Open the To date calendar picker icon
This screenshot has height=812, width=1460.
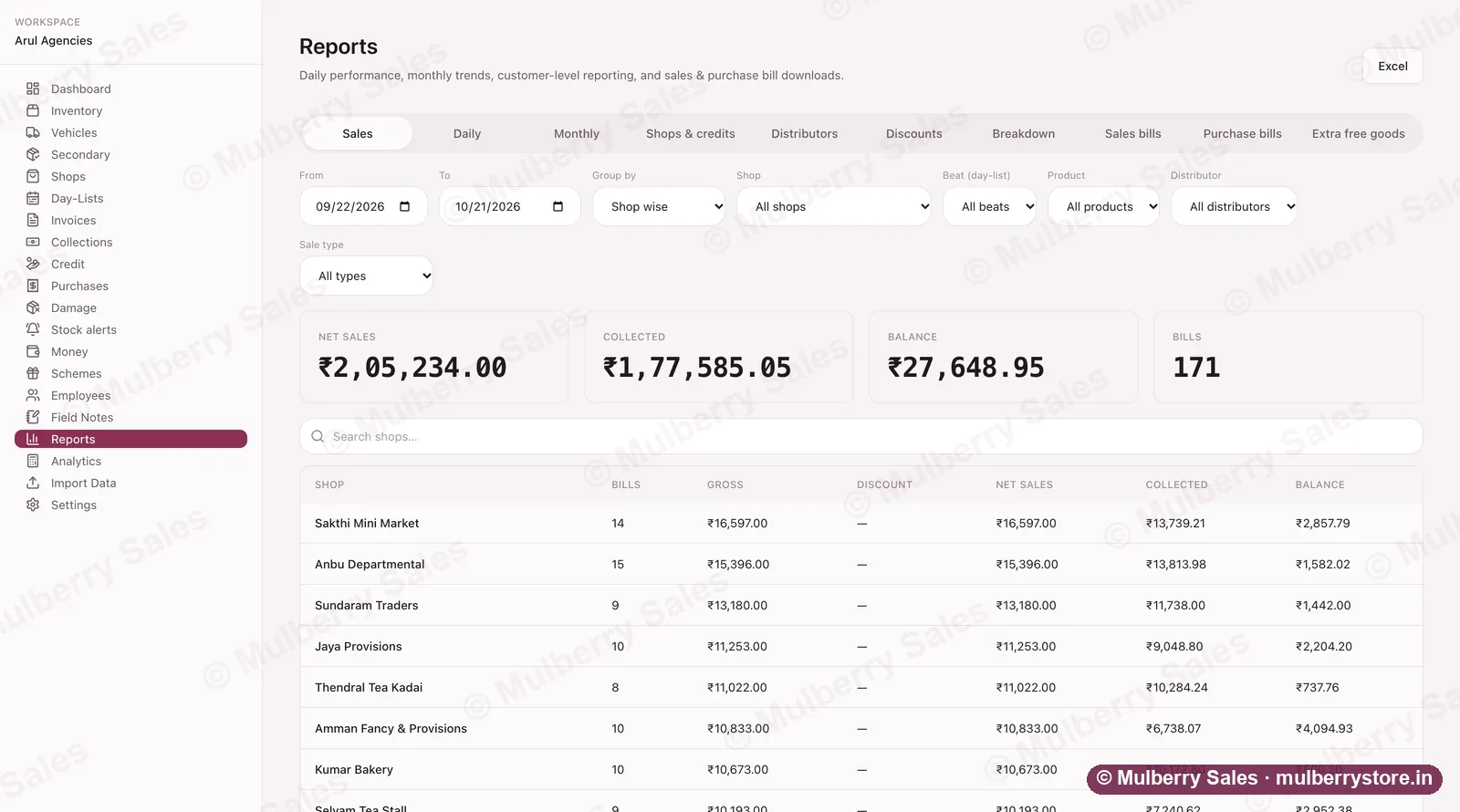coord(558,206)
